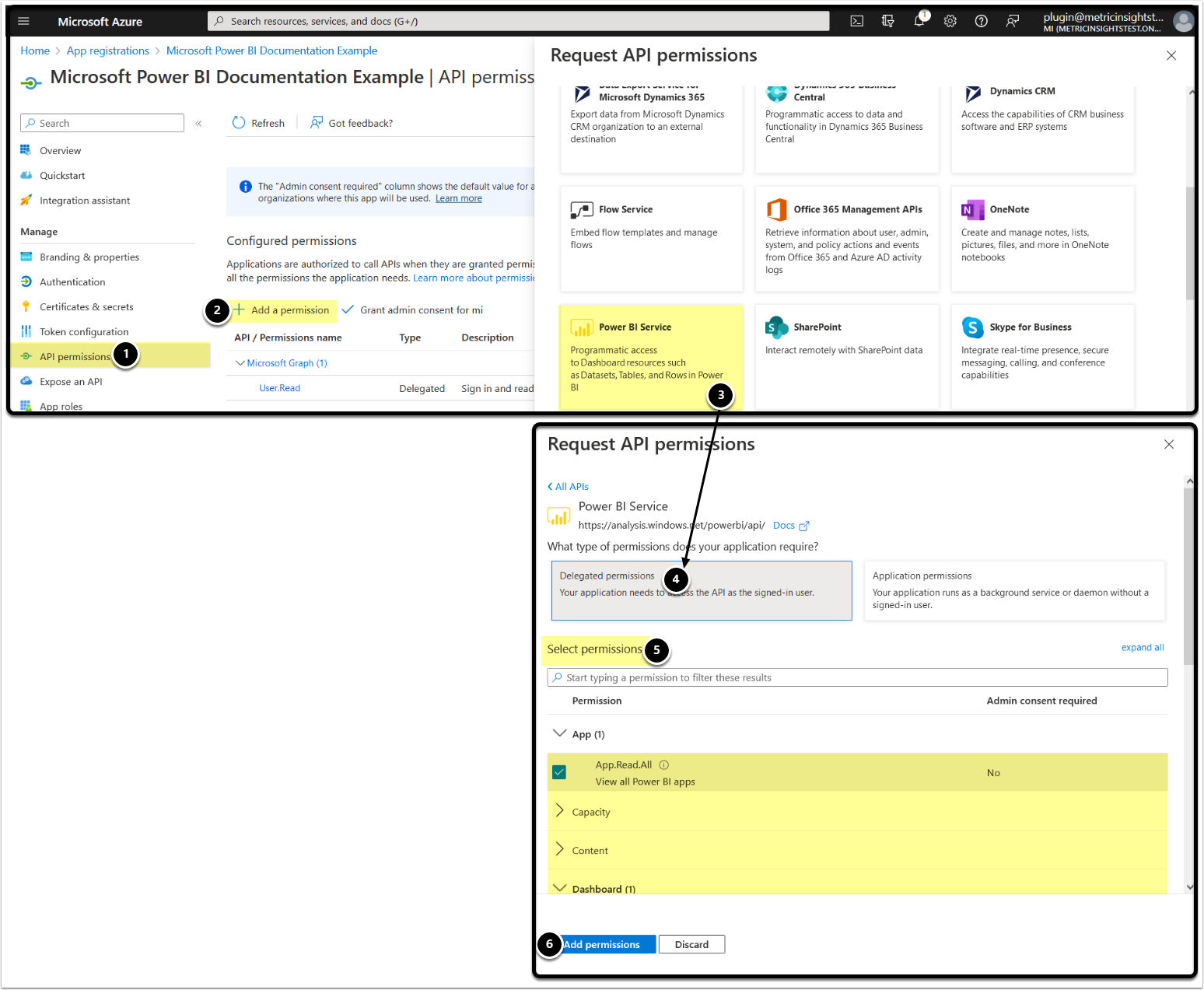The width and height of the screenshot is (1204, 990).
Task: Collapse the App (1) permission group
Action: click(x=559, y=733)
